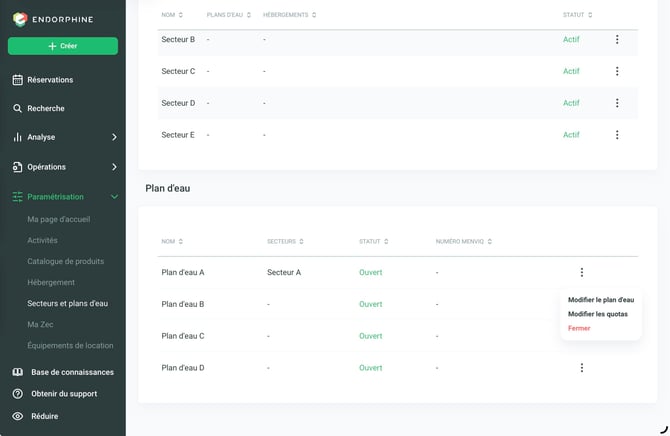The image size is (670, 436).
Task: Open three-dot menu for Secteur C
Action: tap(617, 71)
